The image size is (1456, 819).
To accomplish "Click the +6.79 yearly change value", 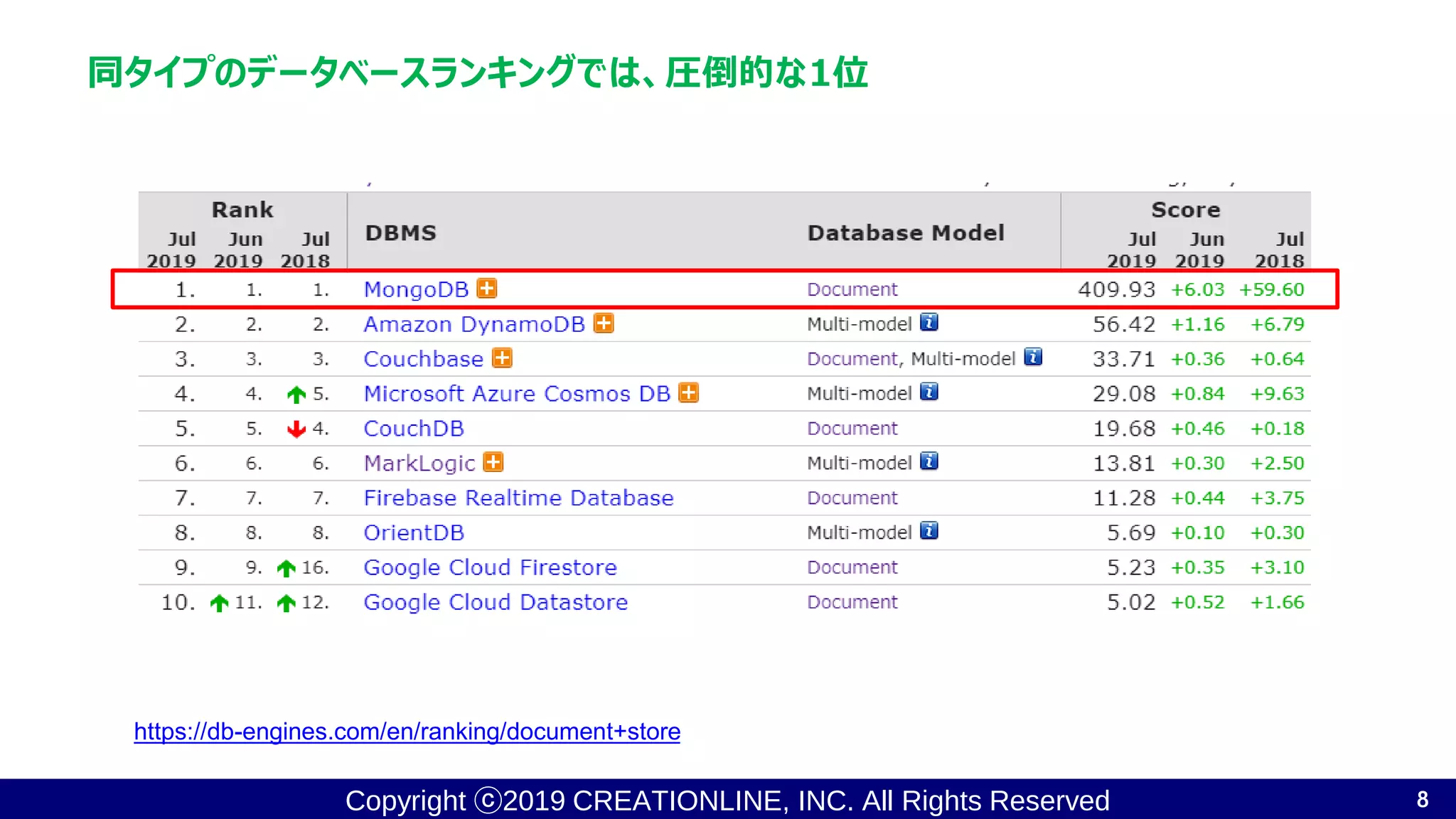I will click(x=1278, y=324).
